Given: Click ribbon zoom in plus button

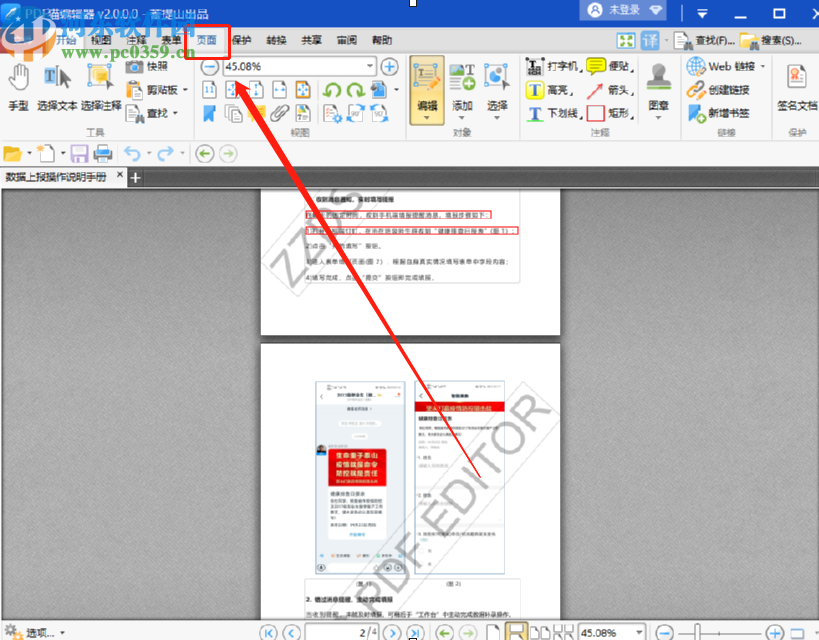Looking at the screenshot, I should click(x=389, y=67).
